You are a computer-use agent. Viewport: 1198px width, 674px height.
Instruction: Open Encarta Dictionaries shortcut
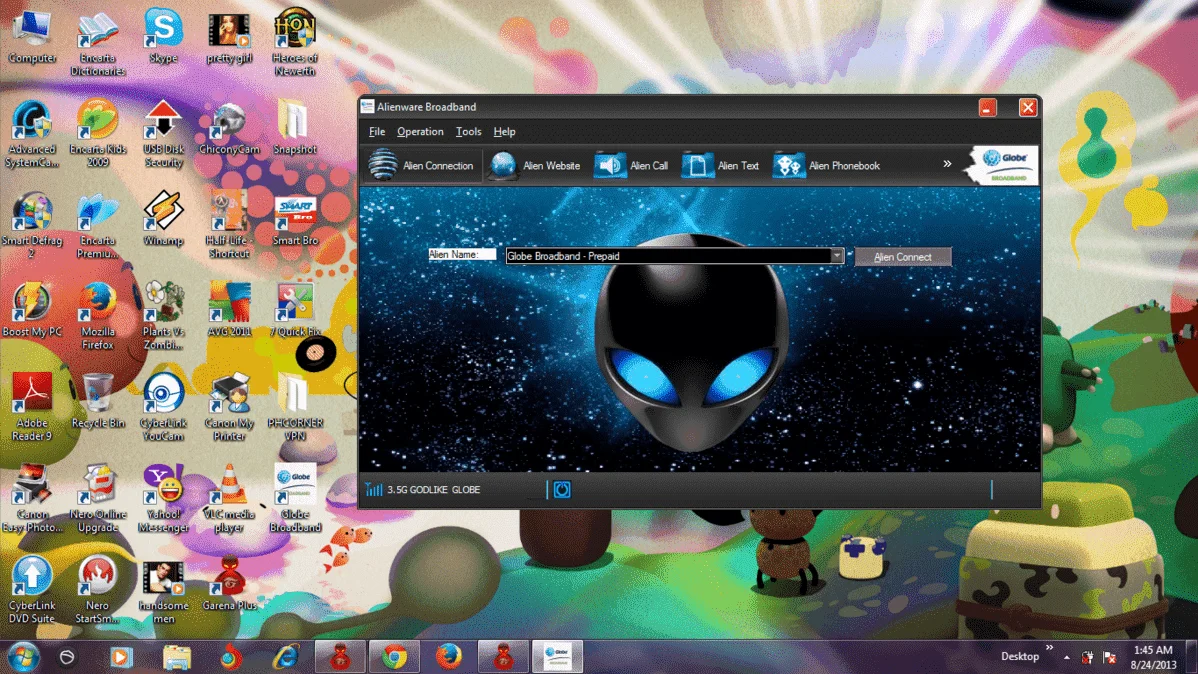98,43
